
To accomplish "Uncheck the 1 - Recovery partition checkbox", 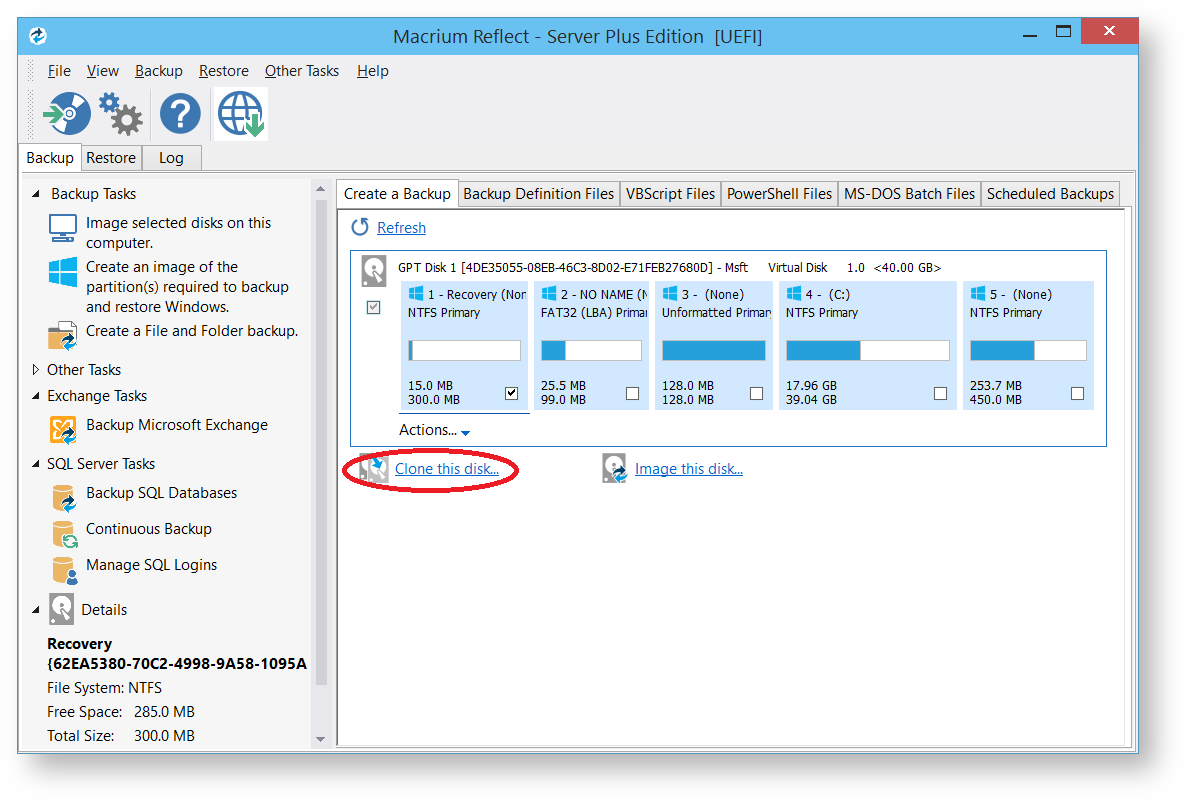I will (510, 393).
